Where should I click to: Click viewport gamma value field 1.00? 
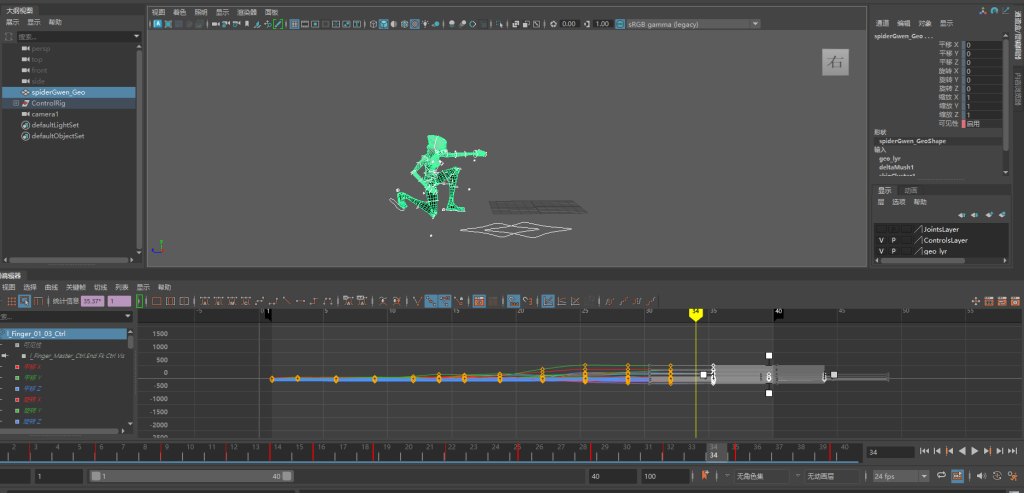pyautogui.click(x=602, y=24)
